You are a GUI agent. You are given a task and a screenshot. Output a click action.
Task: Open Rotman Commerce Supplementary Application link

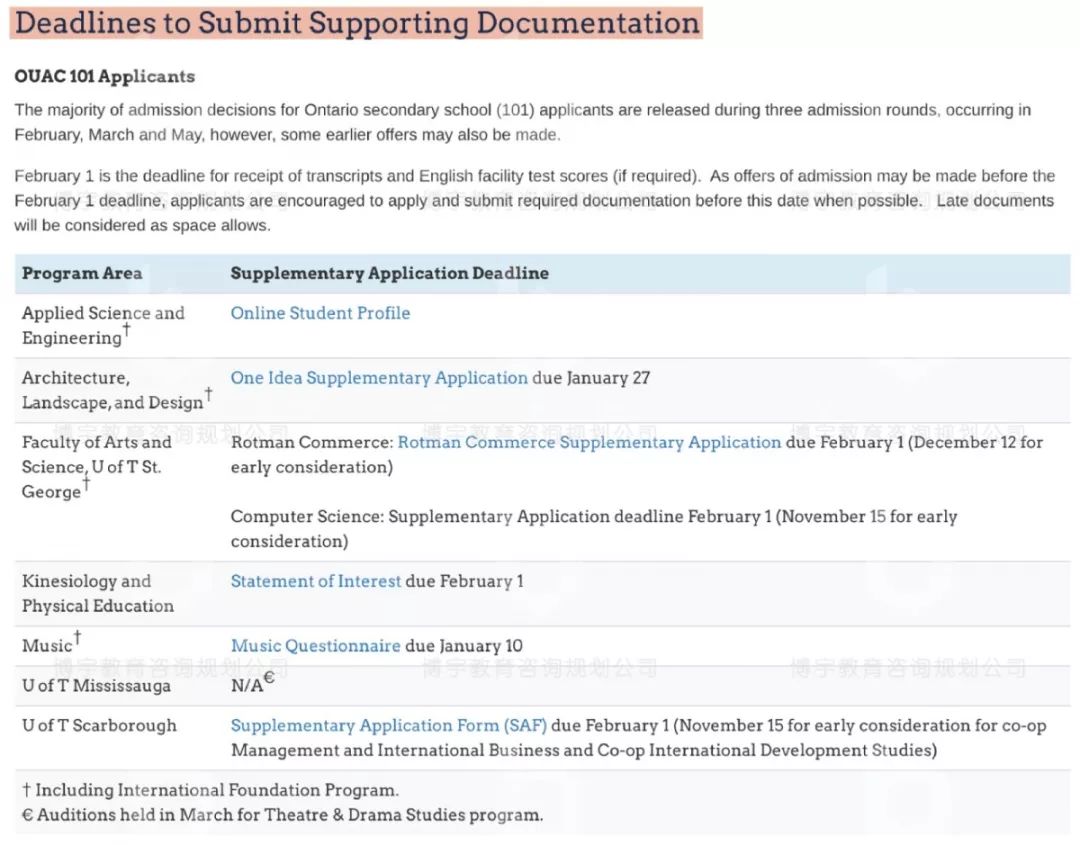[x=590, y=442]
